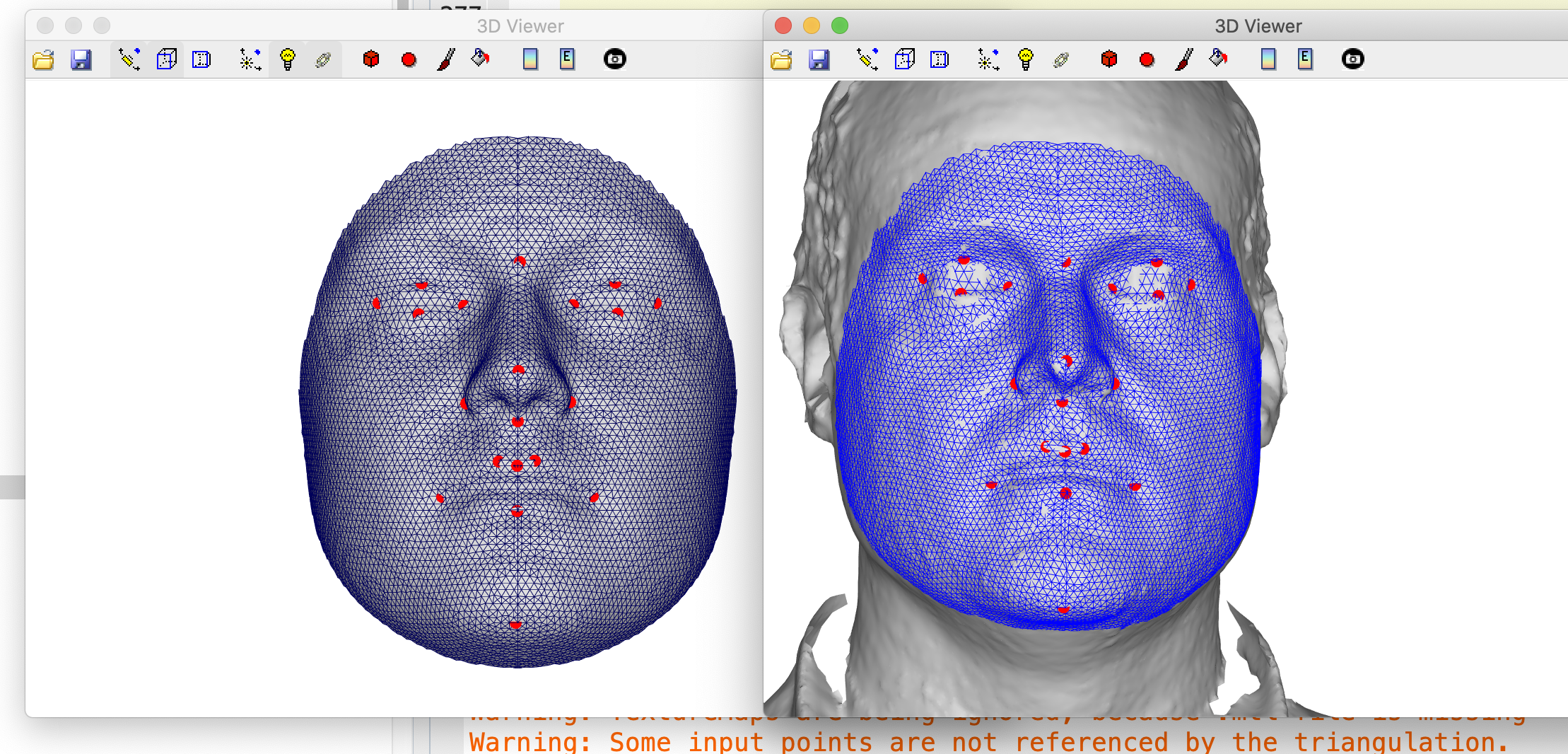Close the right 3D Viewer with the red button
1568x754 pixels.
[783, 26]
